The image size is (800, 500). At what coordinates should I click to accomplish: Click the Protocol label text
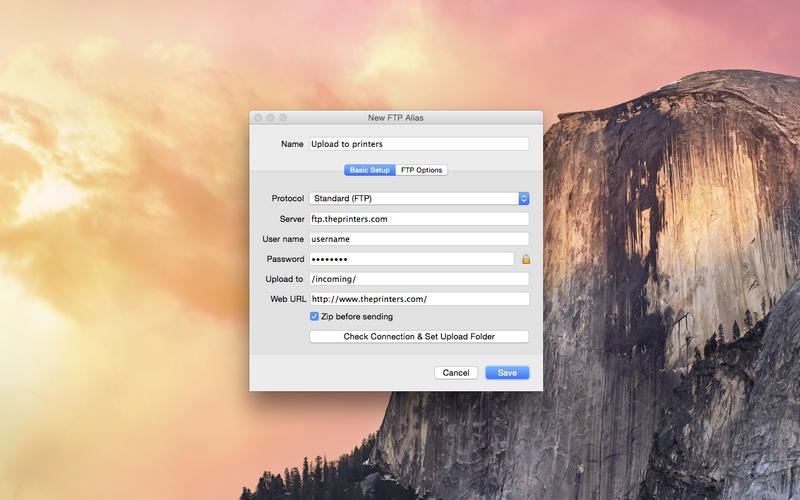[x=287, y=199]
